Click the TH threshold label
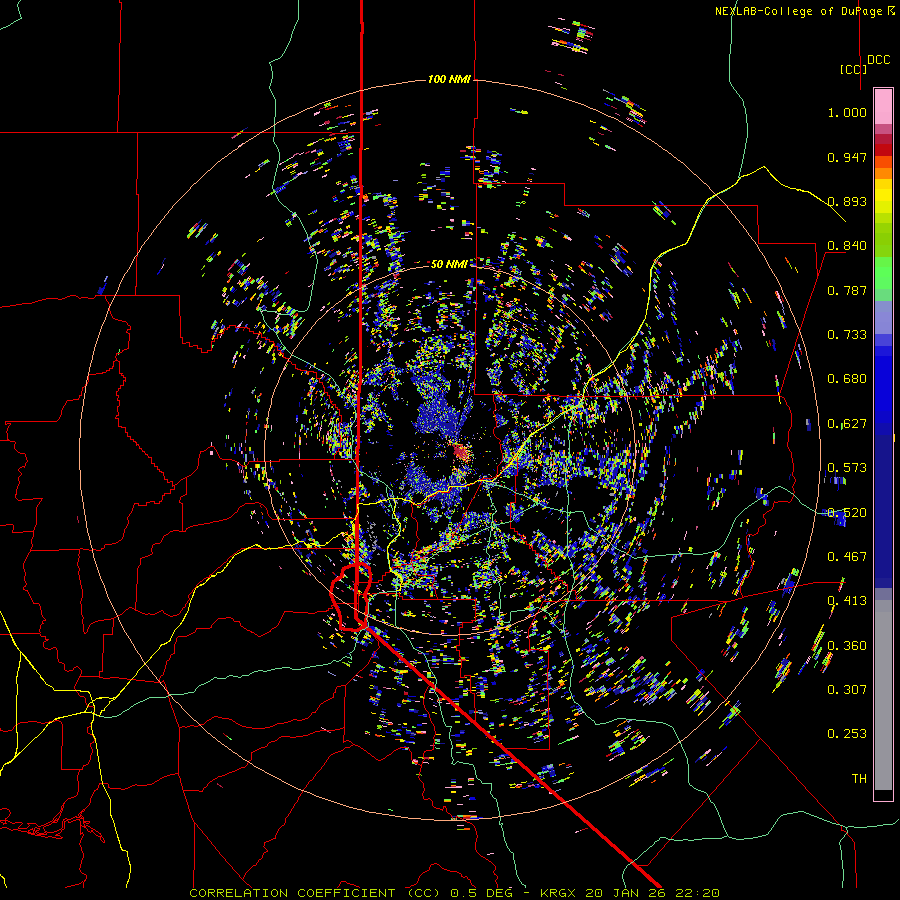 tap(859, 779)
